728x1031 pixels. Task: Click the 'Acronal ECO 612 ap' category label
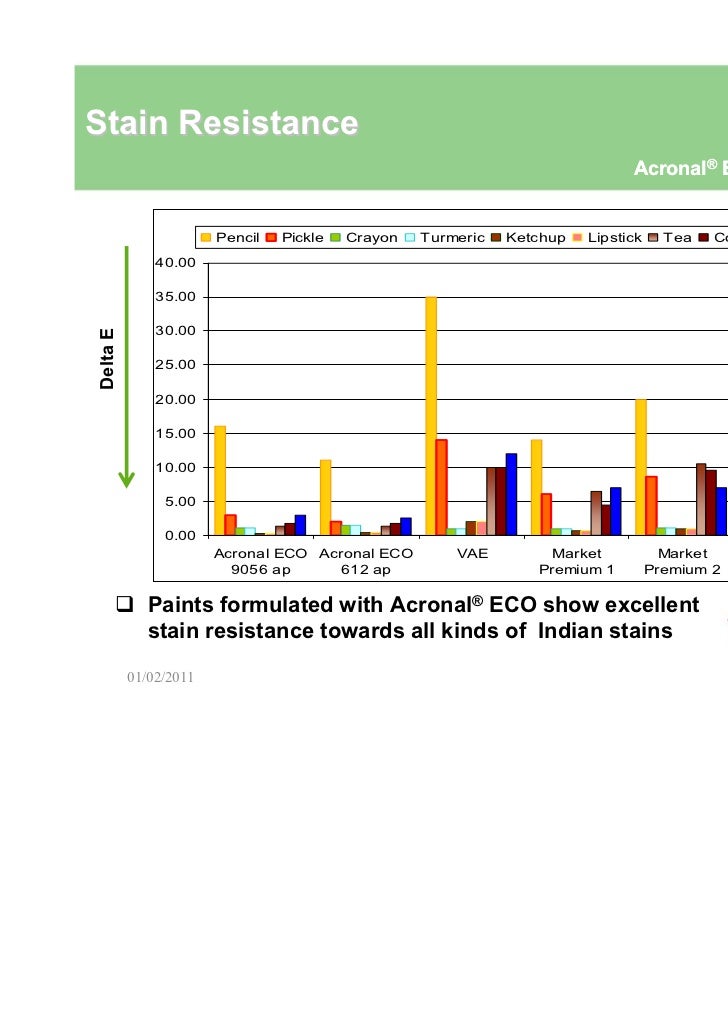pyautogui.click(x=366, y=562)
